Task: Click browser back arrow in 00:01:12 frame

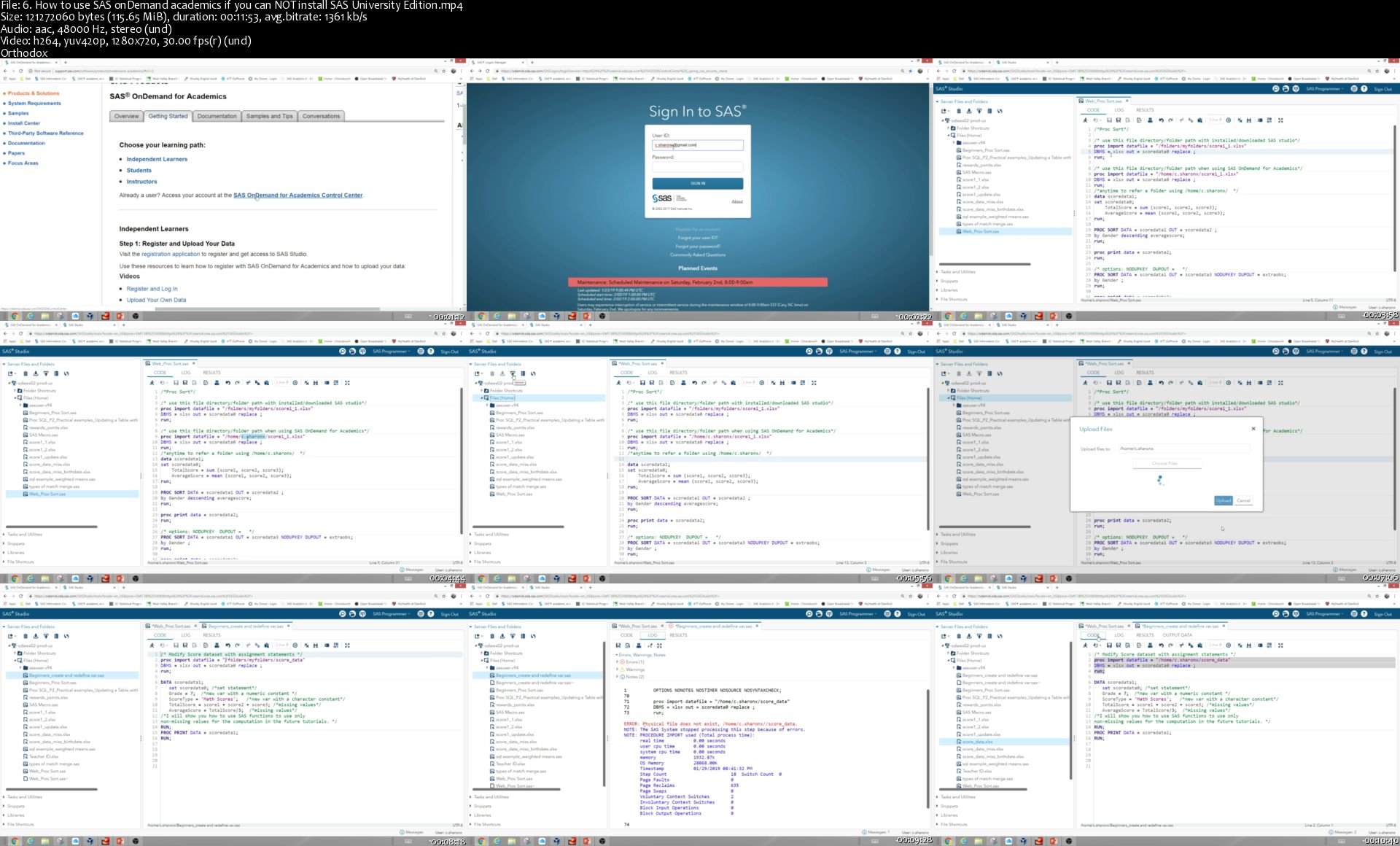Action: (x=7, y=71)
